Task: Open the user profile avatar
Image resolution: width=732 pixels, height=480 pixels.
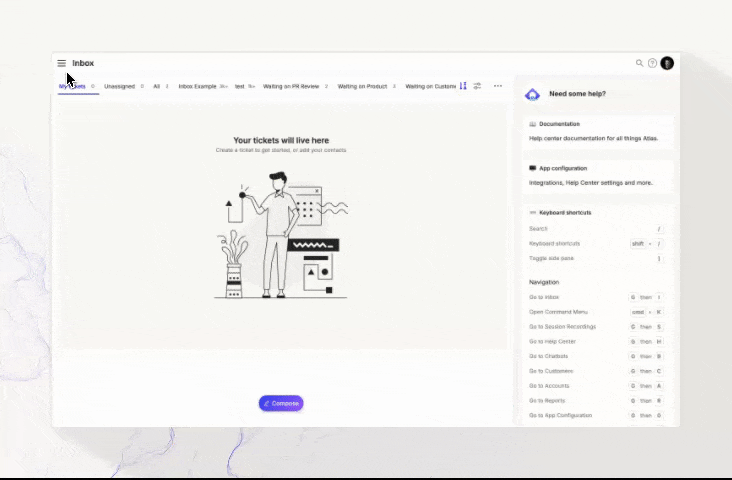Action: [x=667, y=63]
